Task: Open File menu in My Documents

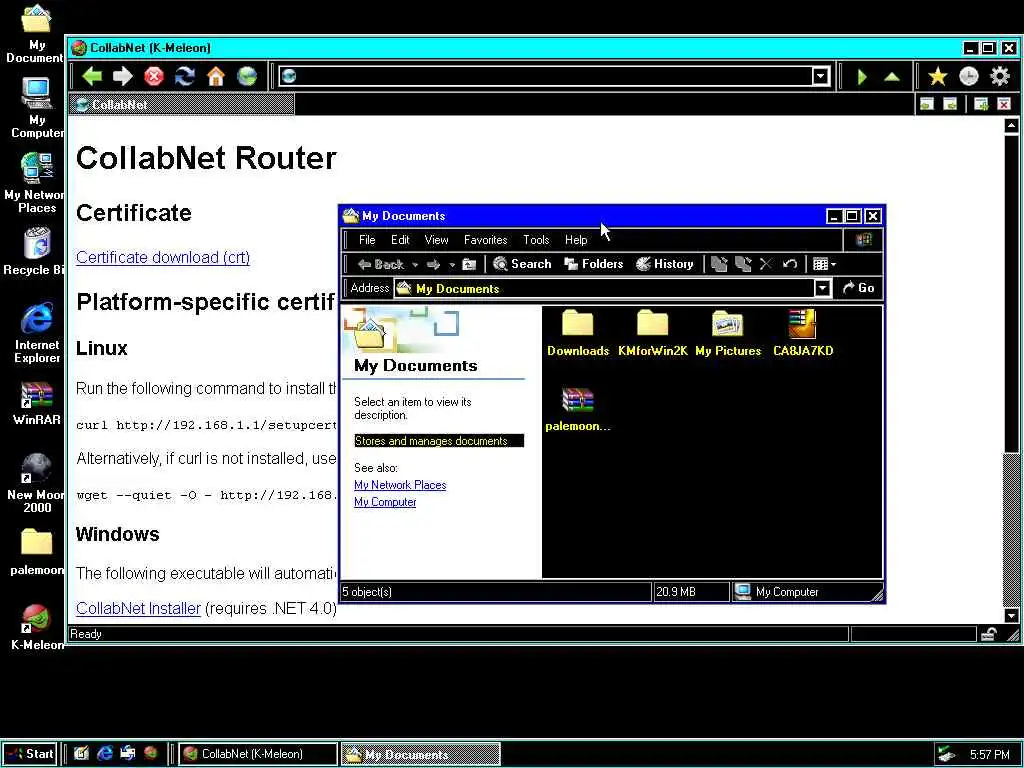Action: (x=367, y=240)
